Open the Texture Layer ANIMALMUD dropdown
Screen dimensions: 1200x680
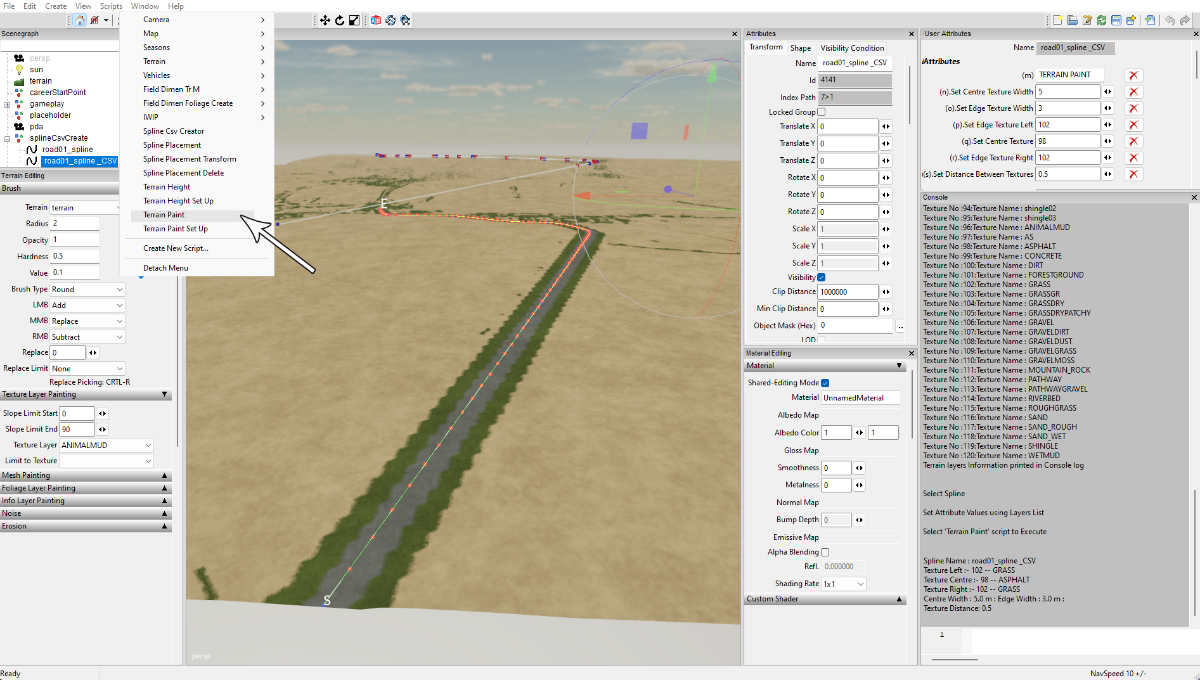click(106, 446)
